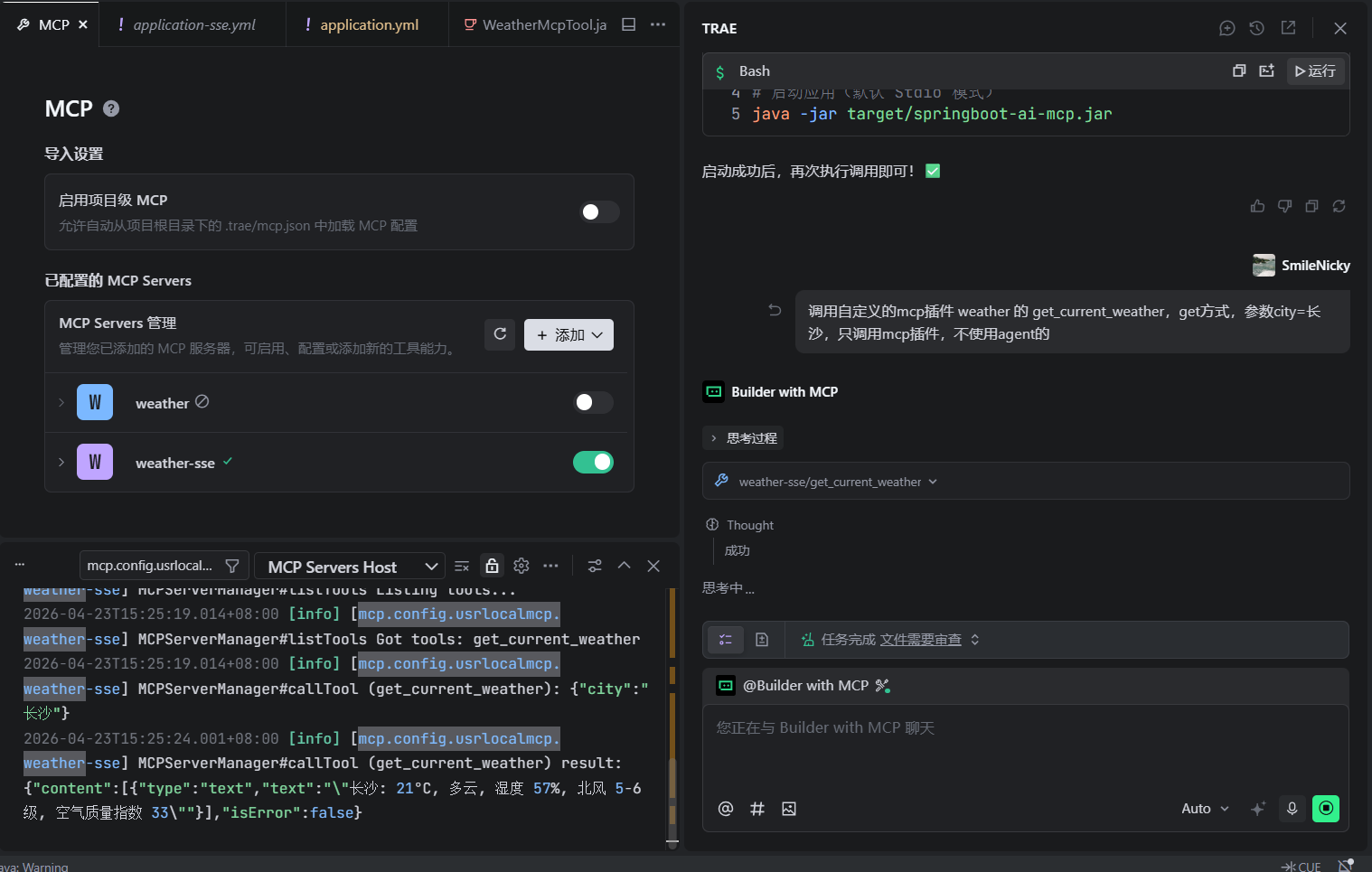Maximize the output panel with the caret

point(624,566)
